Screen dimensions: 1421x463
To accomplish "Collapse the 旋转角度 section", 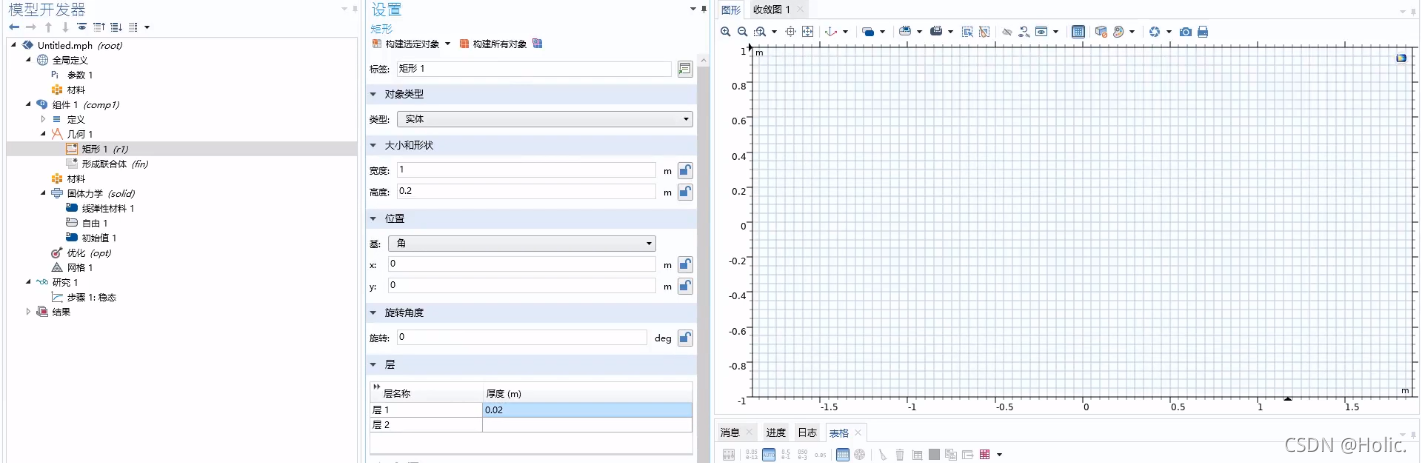I will coord(374,313).
